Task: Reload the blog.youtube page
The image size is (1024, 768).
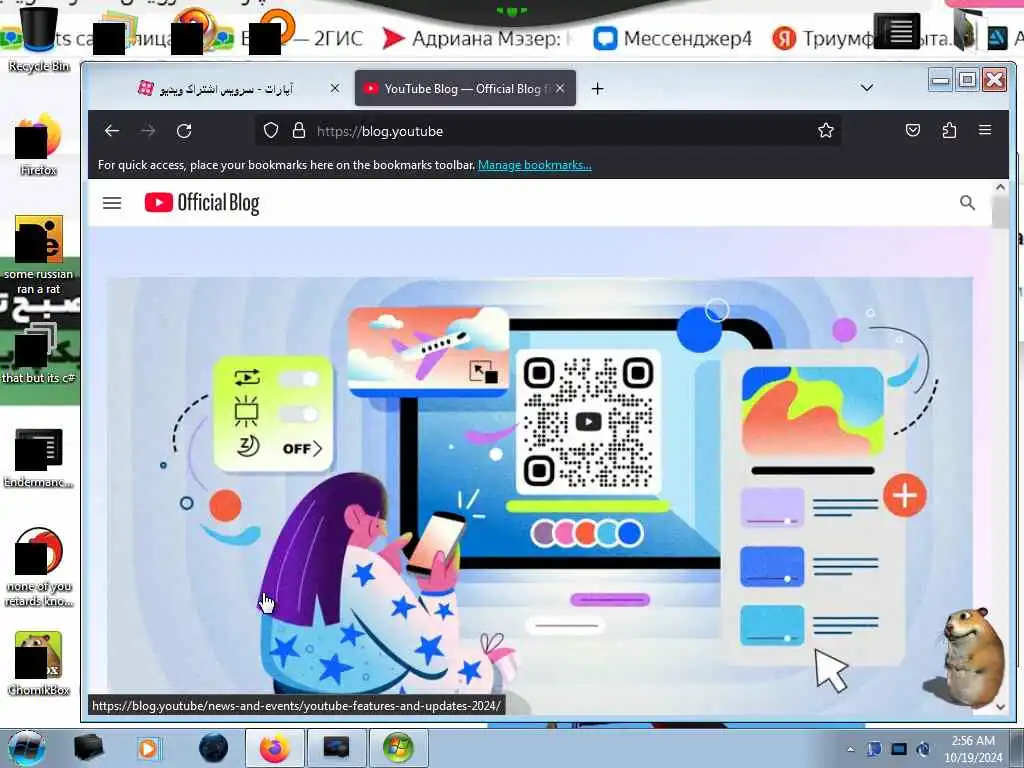Action: (x=184, y=131)
